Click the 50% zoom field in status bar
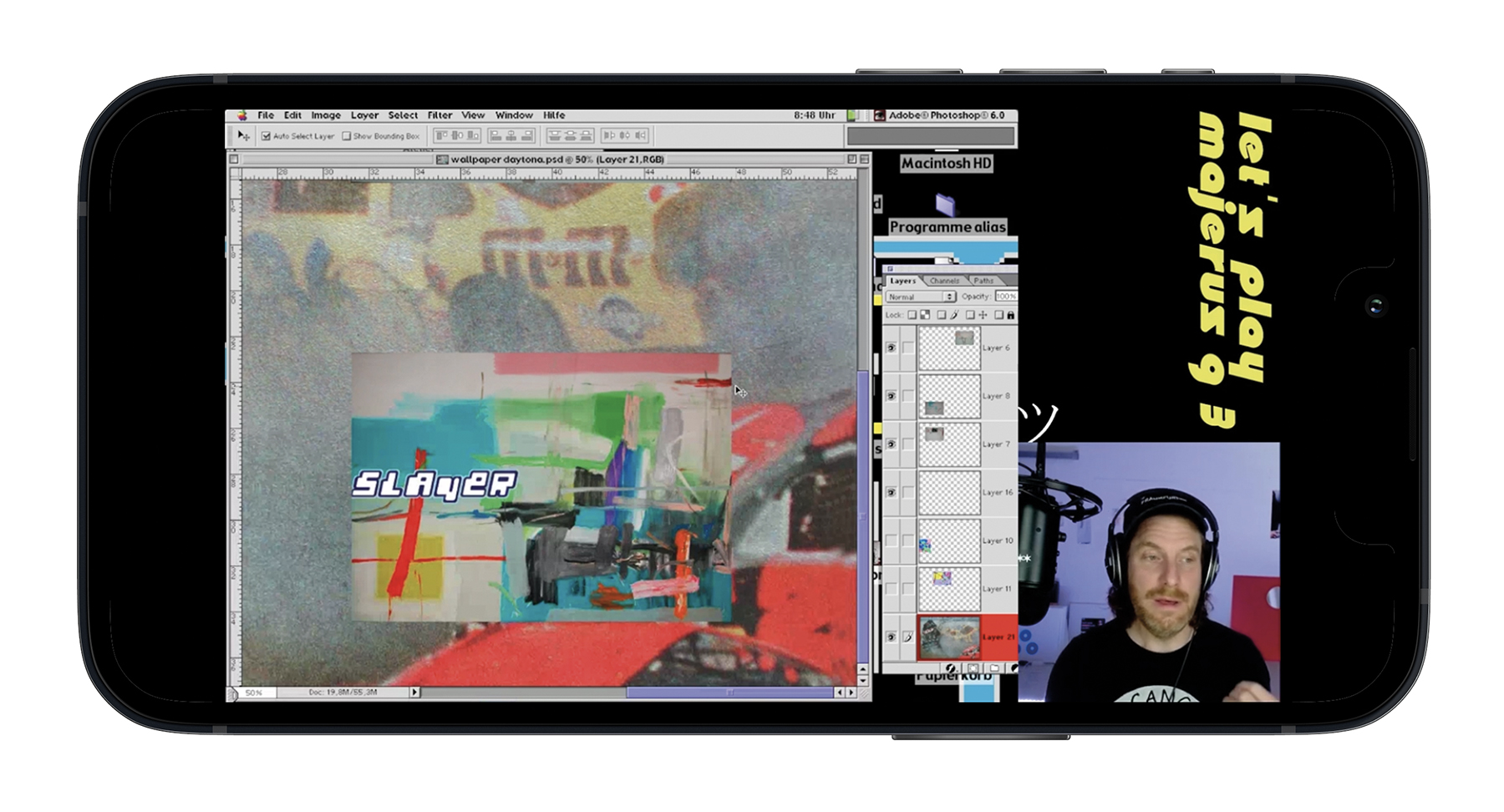Screen dimensions: 1504x812 (255, 693)
